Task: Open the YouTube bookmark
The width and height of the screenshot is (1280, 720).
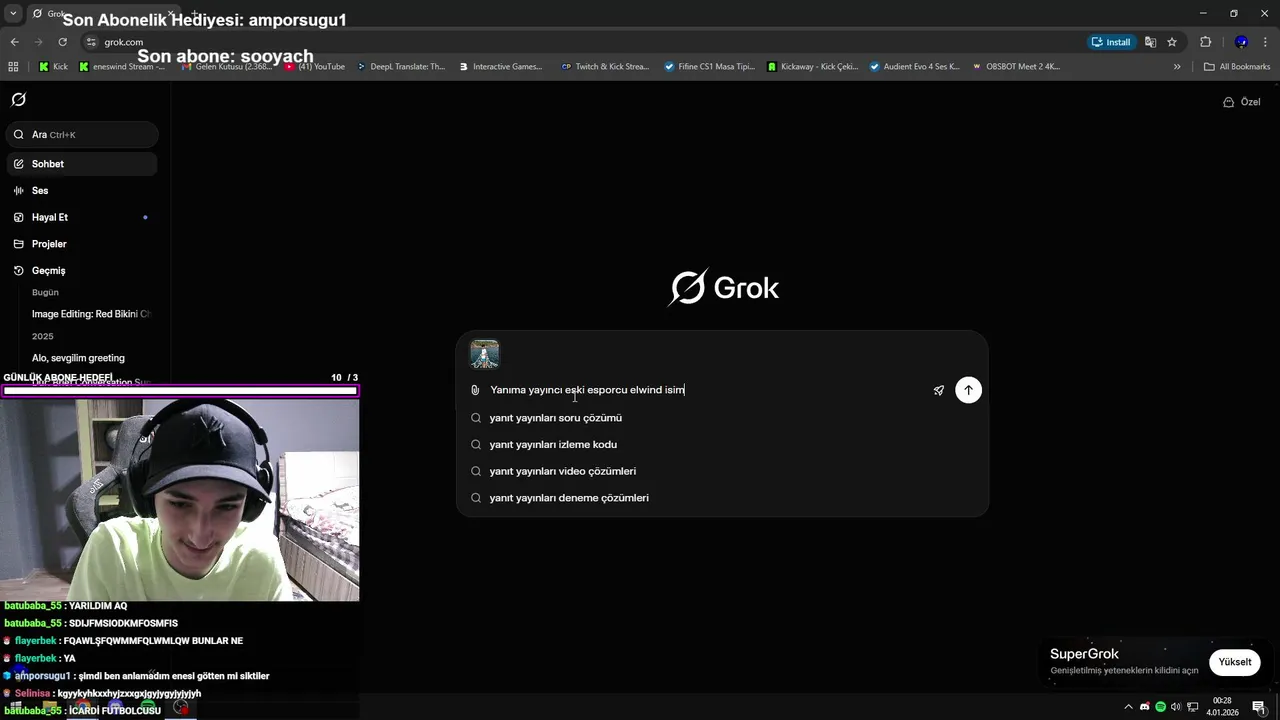Action: click(315, 67)
